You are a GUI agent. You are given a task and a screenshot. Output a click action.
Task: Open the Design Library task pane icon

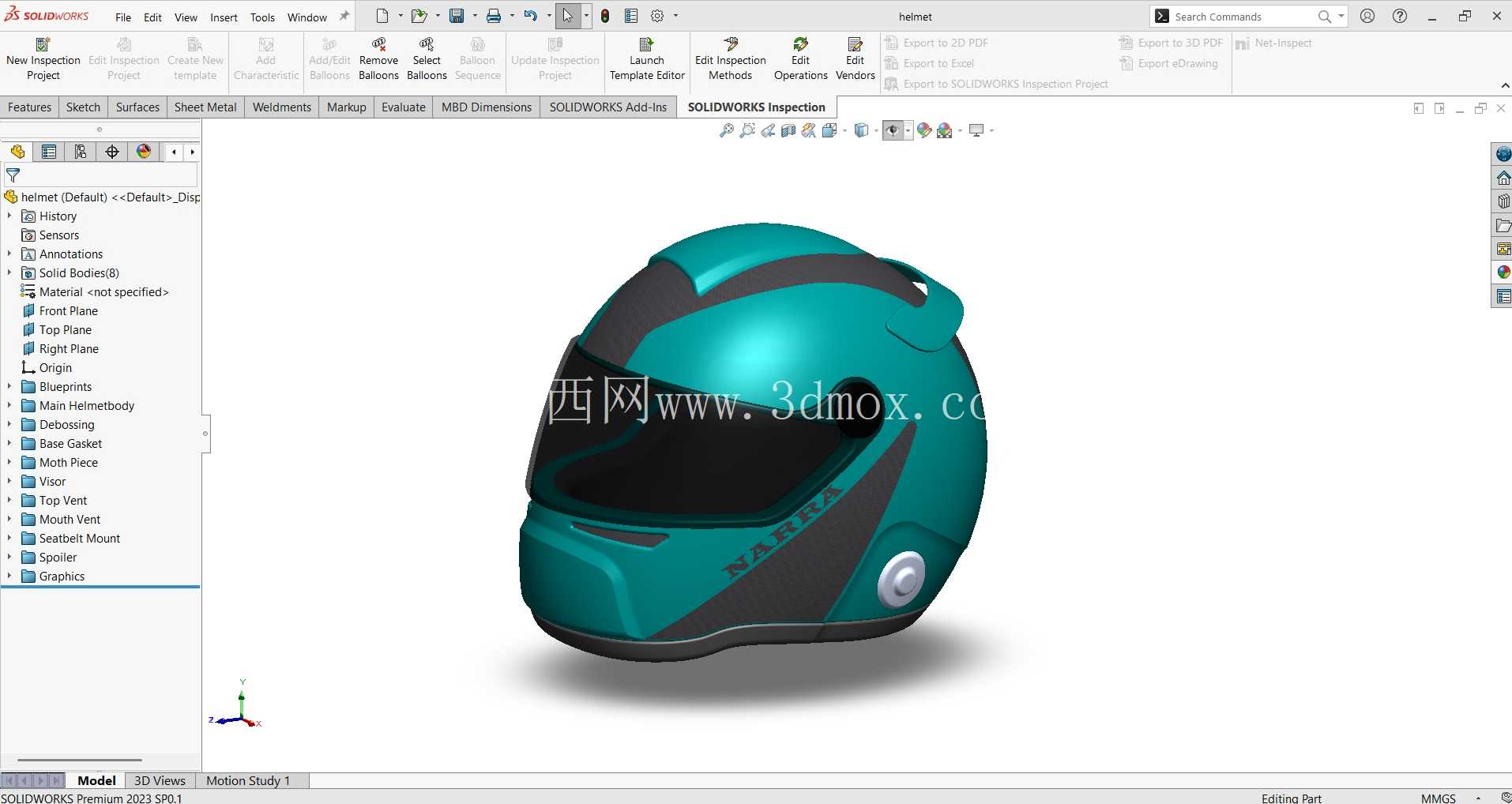pos(1503,201)
